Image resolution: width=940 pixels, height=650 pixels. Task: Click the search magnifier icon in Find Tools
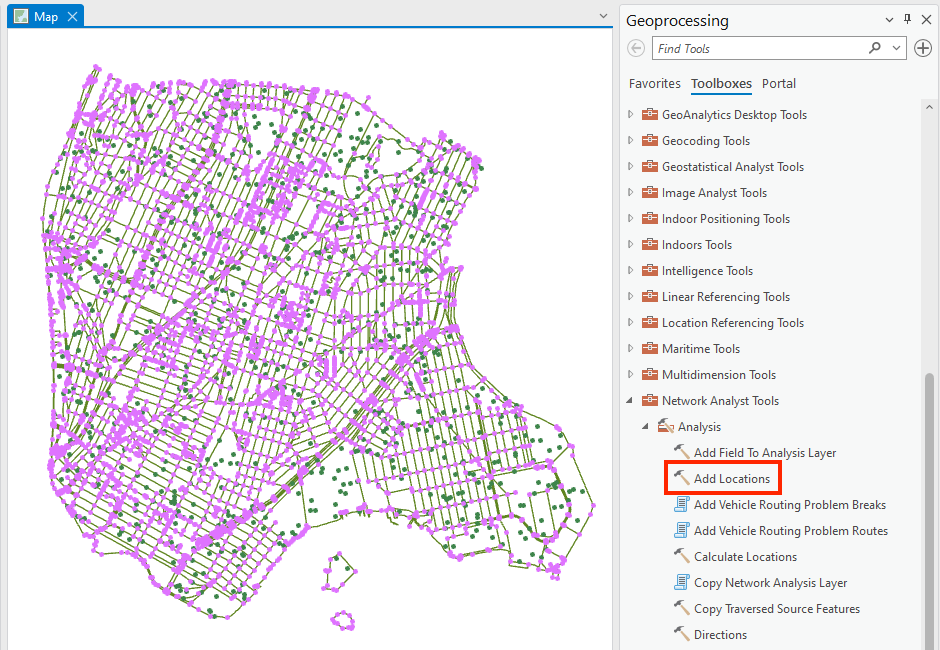point(875,48)
